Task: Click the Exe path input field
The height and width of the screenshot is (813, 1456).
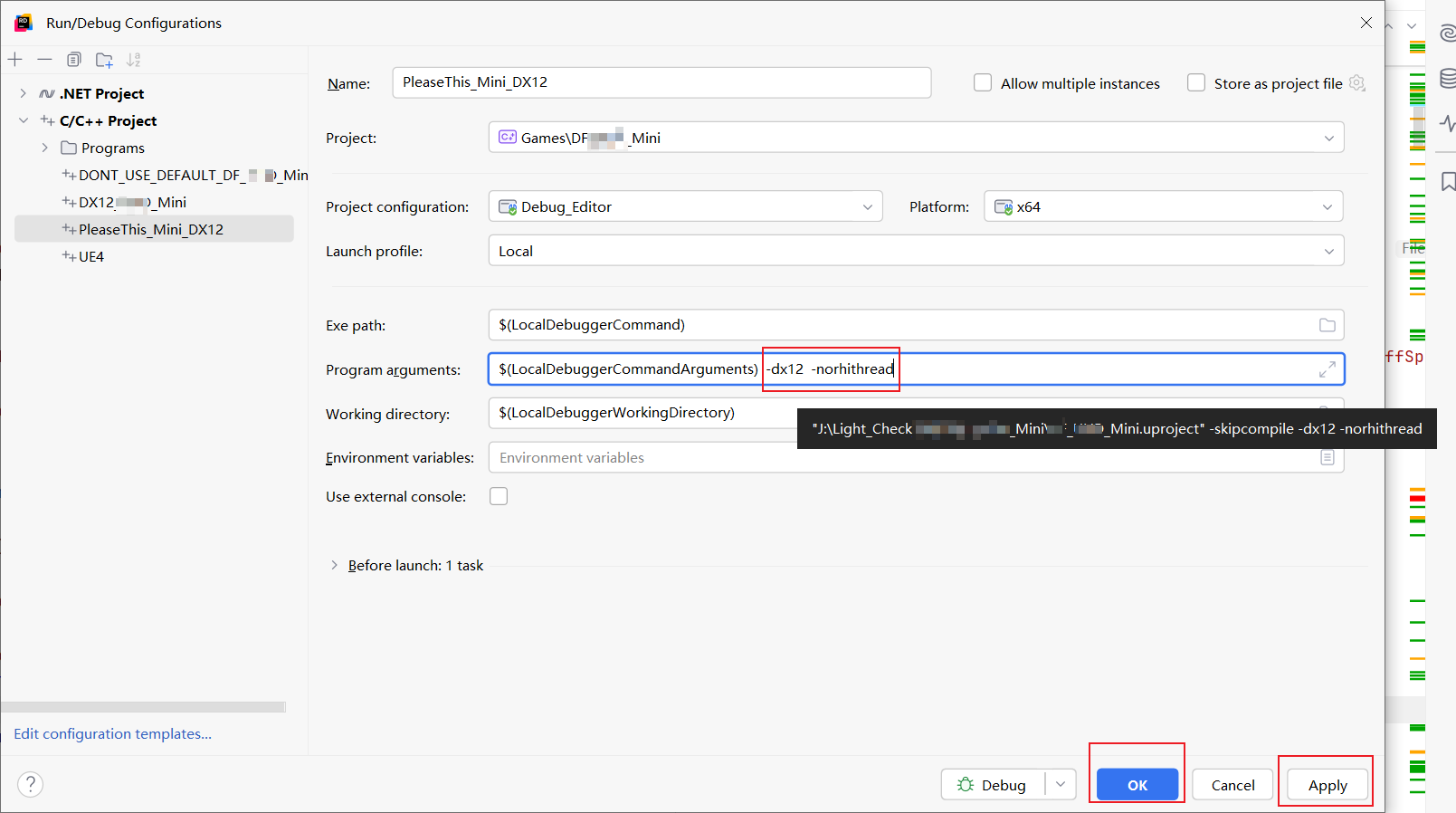Action: 916,325
